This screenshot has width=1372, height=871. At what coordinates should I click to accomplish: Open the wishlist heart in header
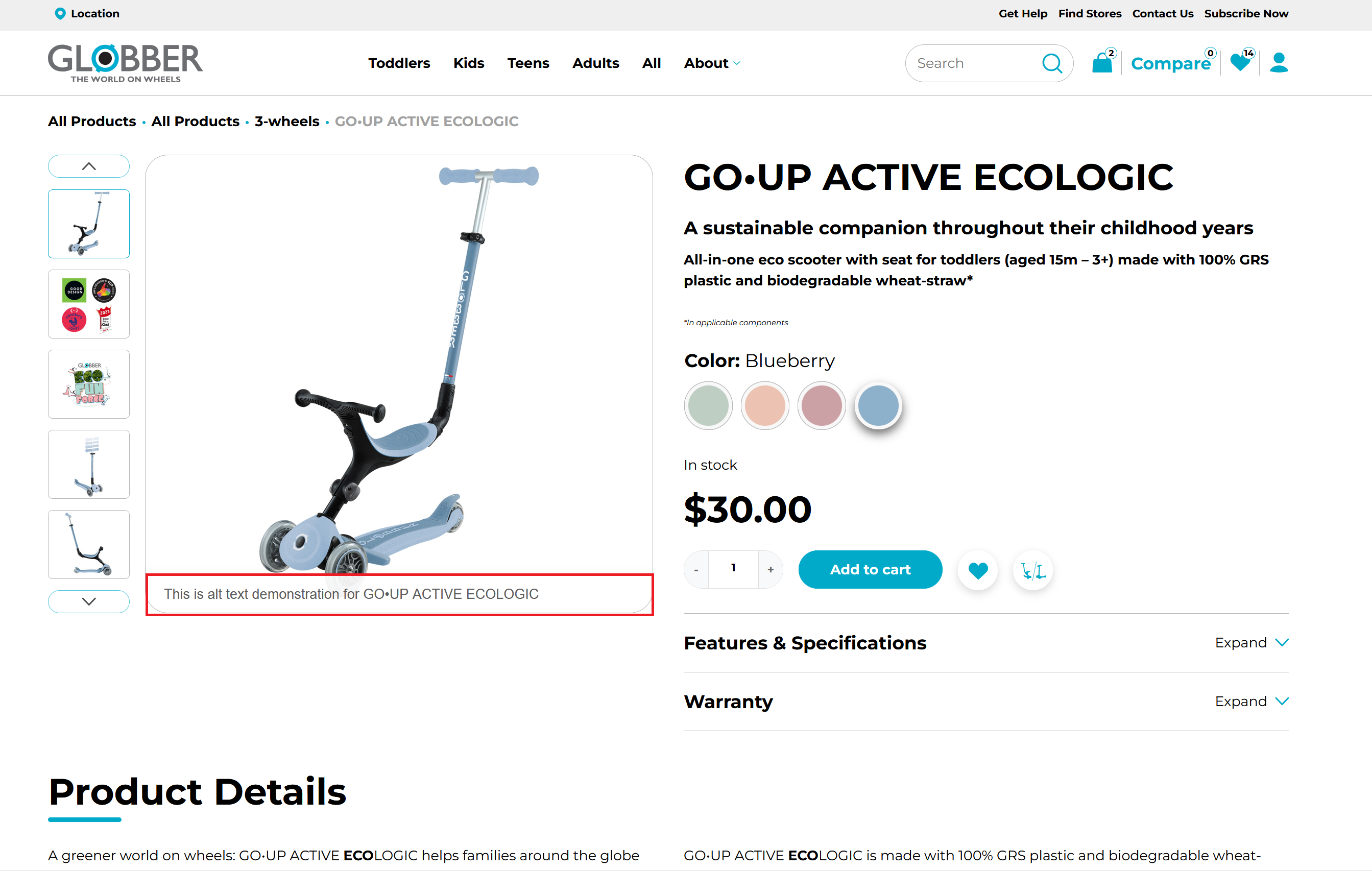1240,62
